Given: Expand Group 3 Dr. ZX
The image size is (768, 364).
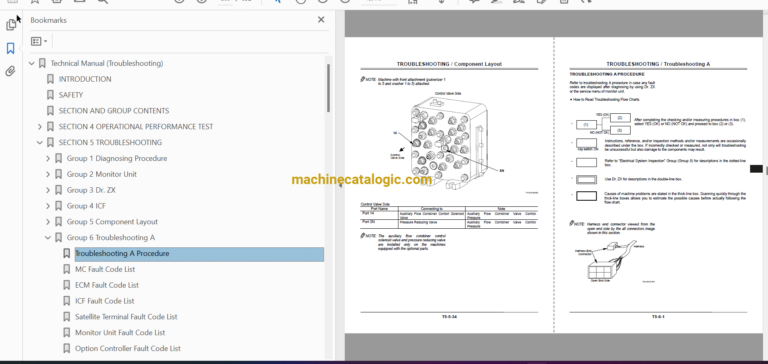Looking at the screenshot, I should click(x=48, y=190).
